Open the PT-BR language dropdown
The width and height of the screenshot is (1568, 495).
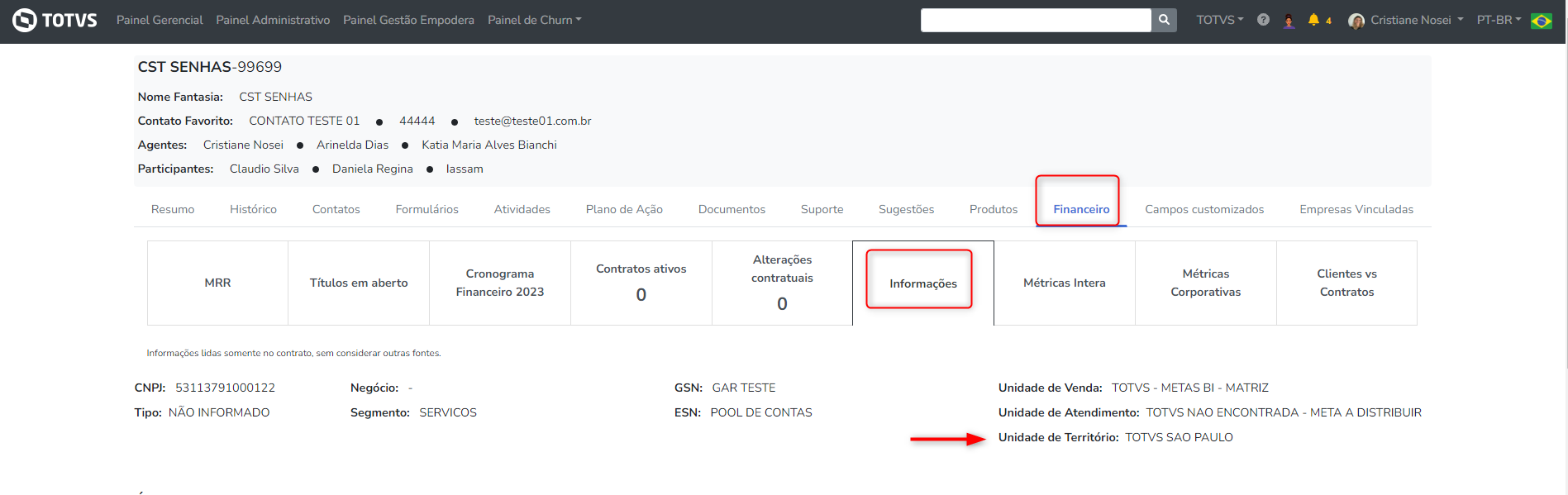(1499, 20)
